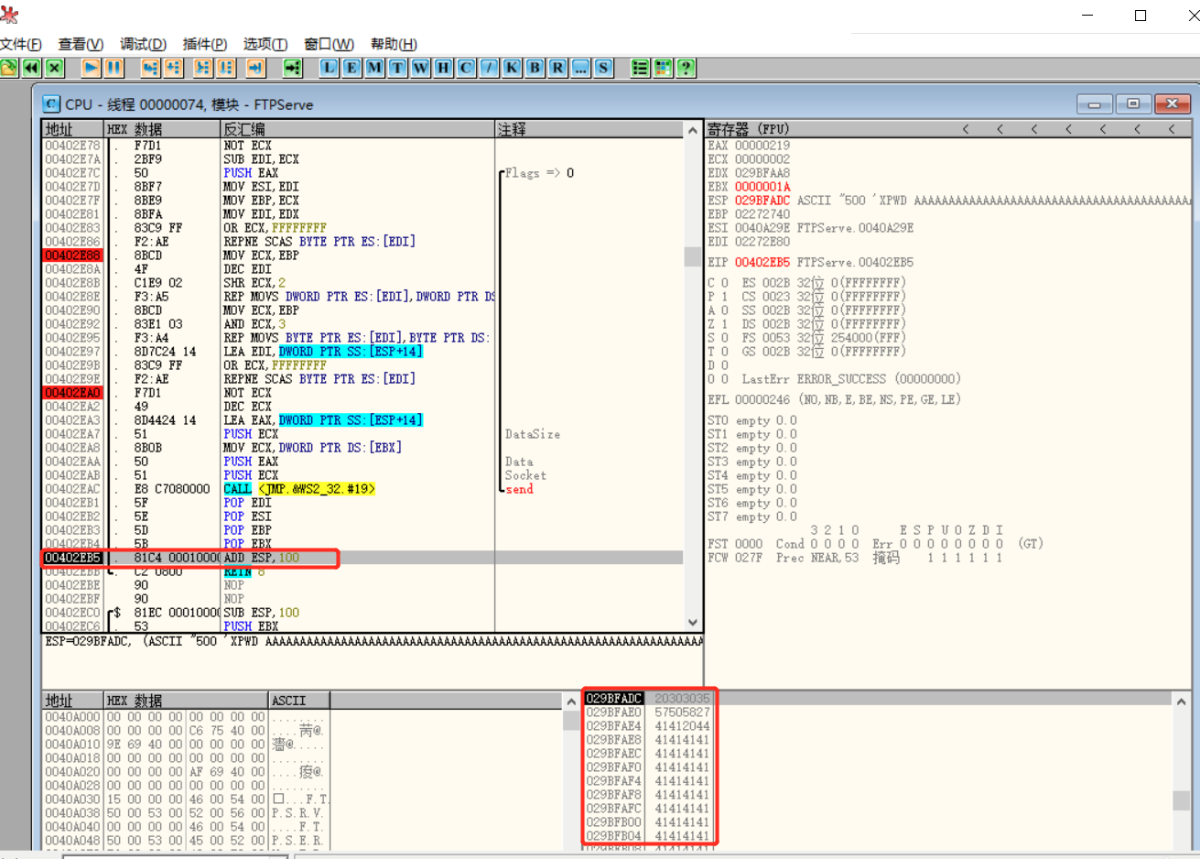Close the program with the X toolbar icon
The width and height of the screenshot is (1200, 859).
tap(54, 68)
